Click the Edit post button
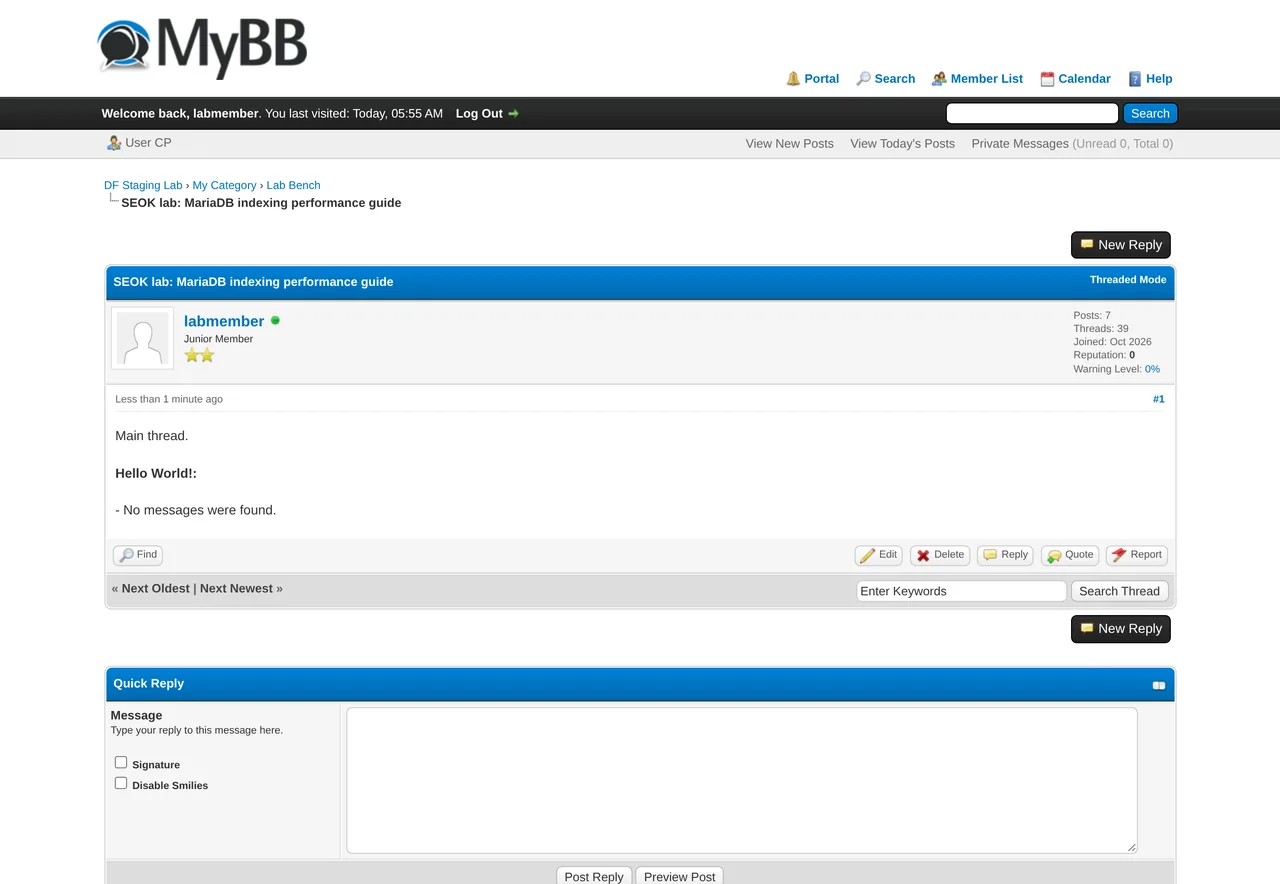 878,555
